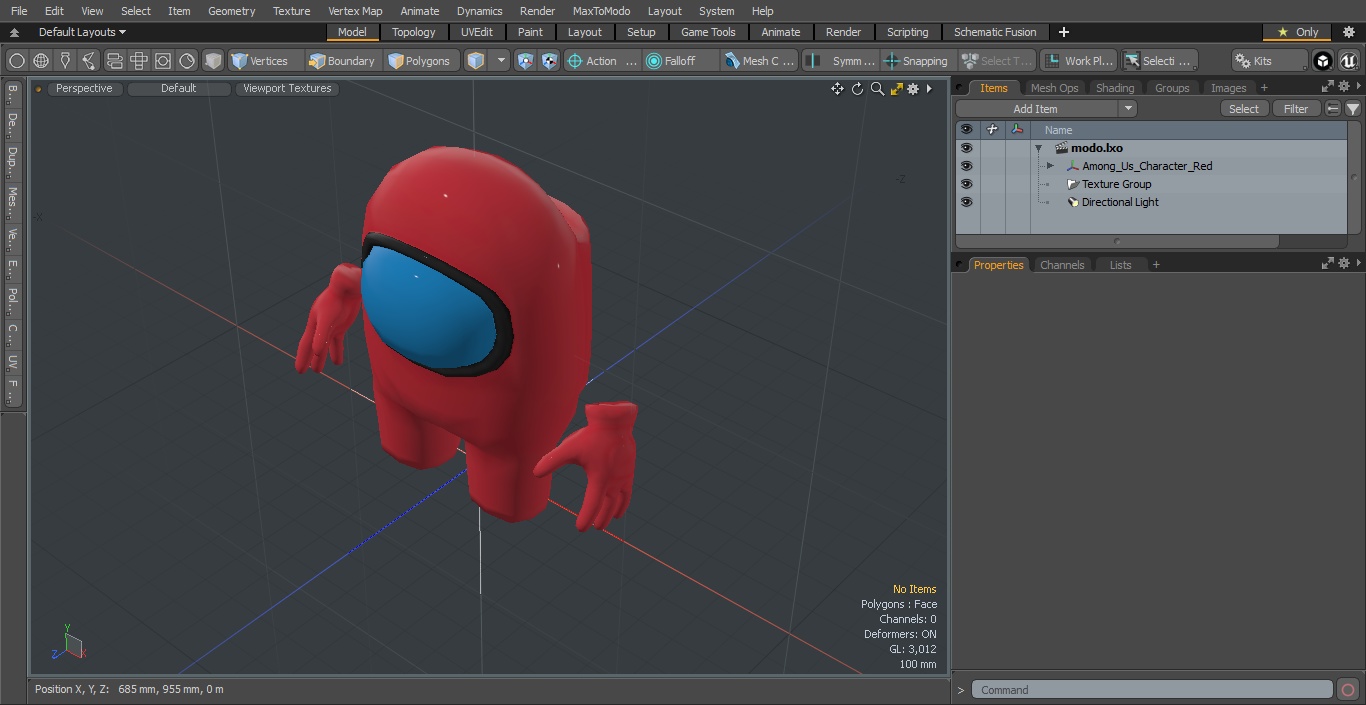Click the viewport move pan icon
This screenshot has height=705, width=1366.
point(838,89)
